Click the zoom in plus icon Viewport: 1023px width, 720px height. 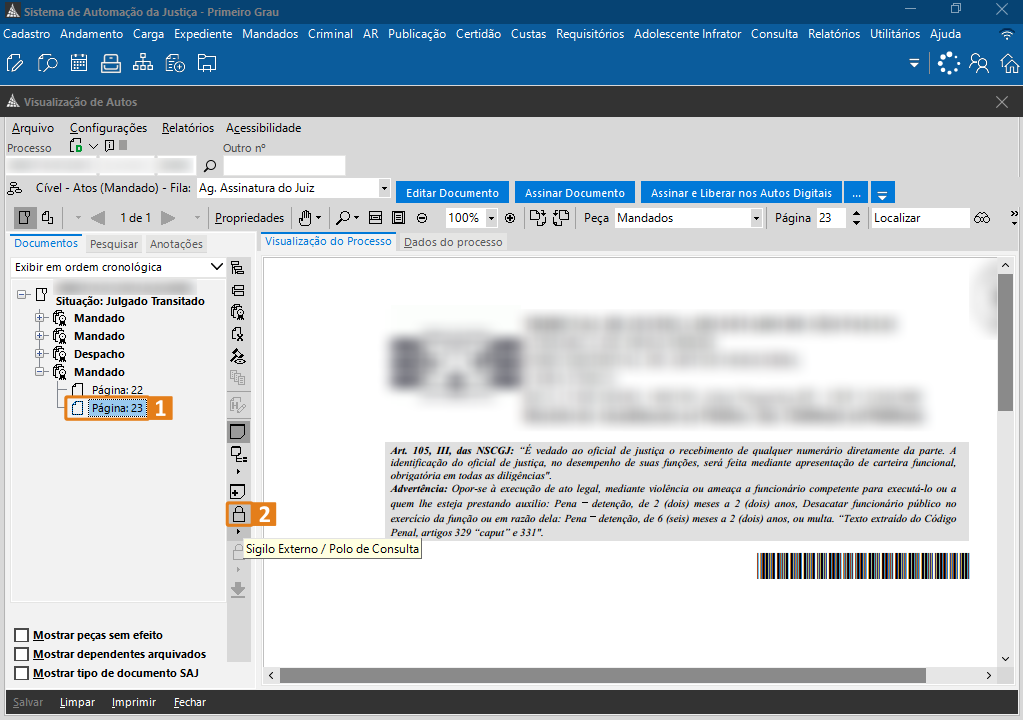tap(510, 218)
